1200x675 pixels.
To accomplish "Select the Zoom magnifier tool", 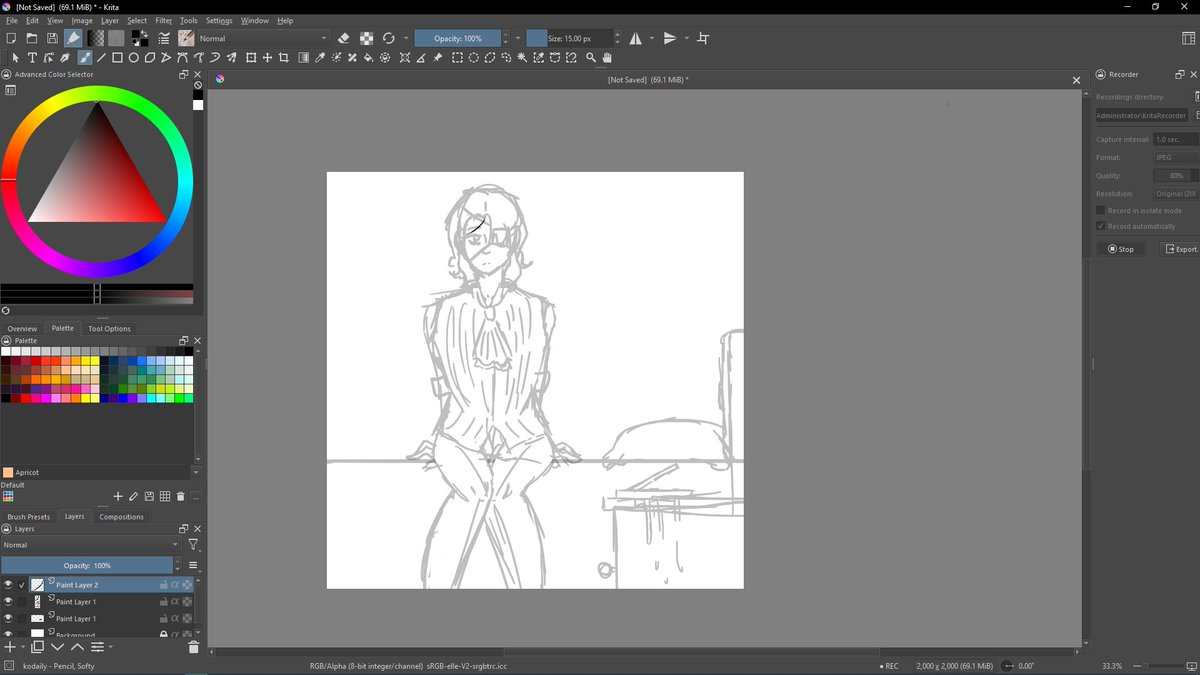I will [591, 58].
